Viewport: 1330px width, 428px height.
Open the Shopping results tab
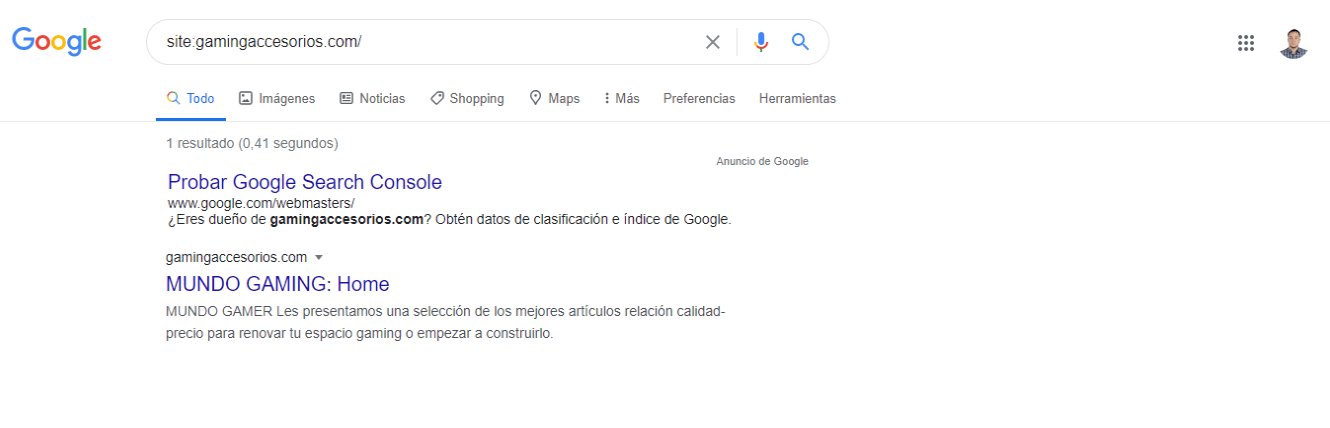click(x=467, y=99)
